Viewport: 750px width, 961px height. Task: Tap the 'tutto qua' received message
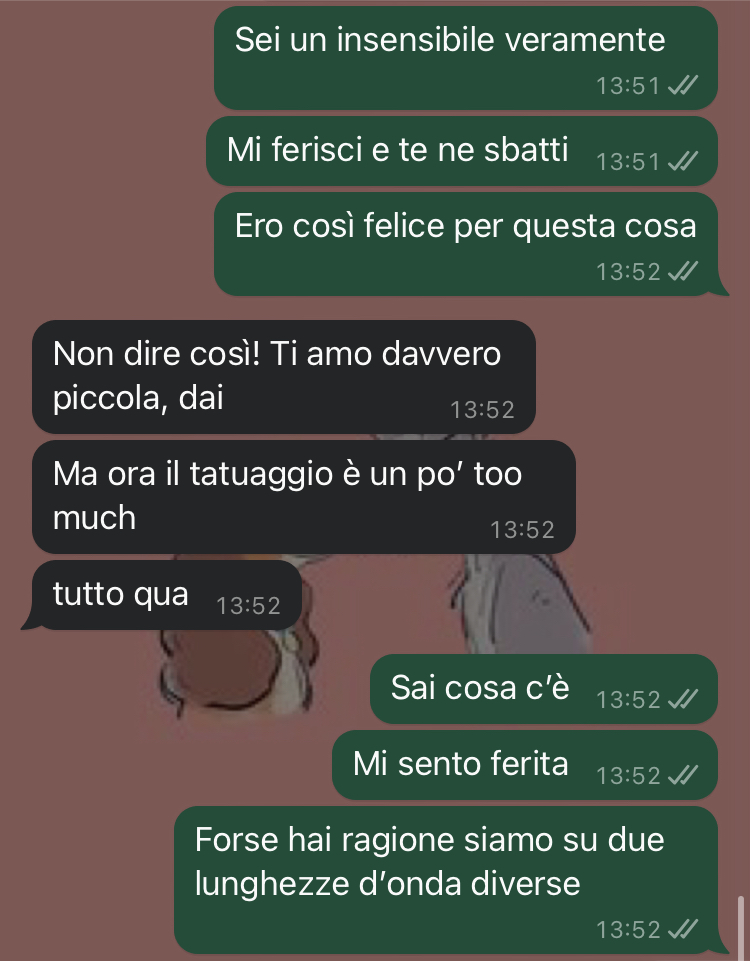pos(167,594)
